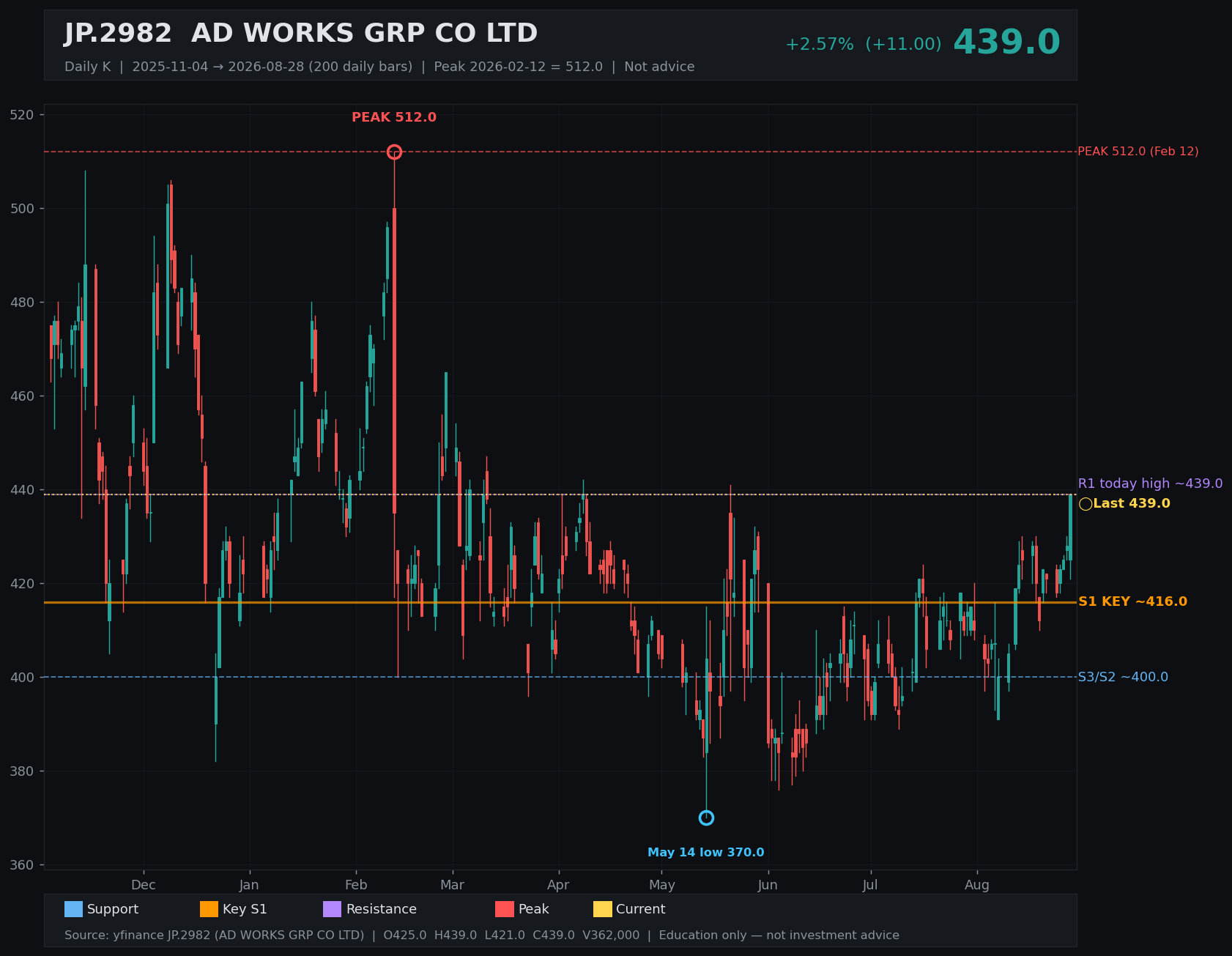Click the 420 price axis tick

pos(22,584)
